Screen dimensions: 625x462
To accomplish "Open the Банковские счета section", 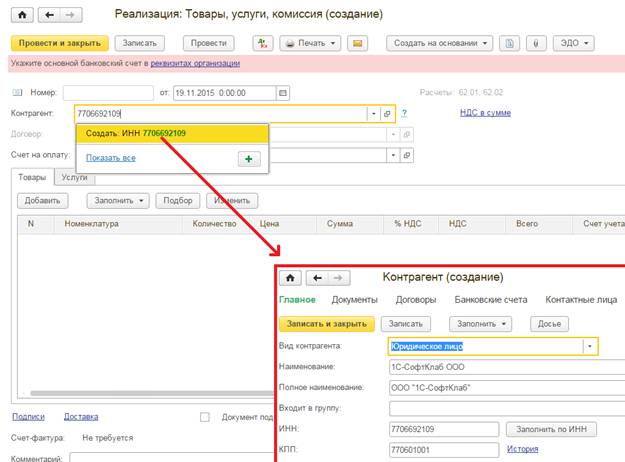I will coord(491,300).
